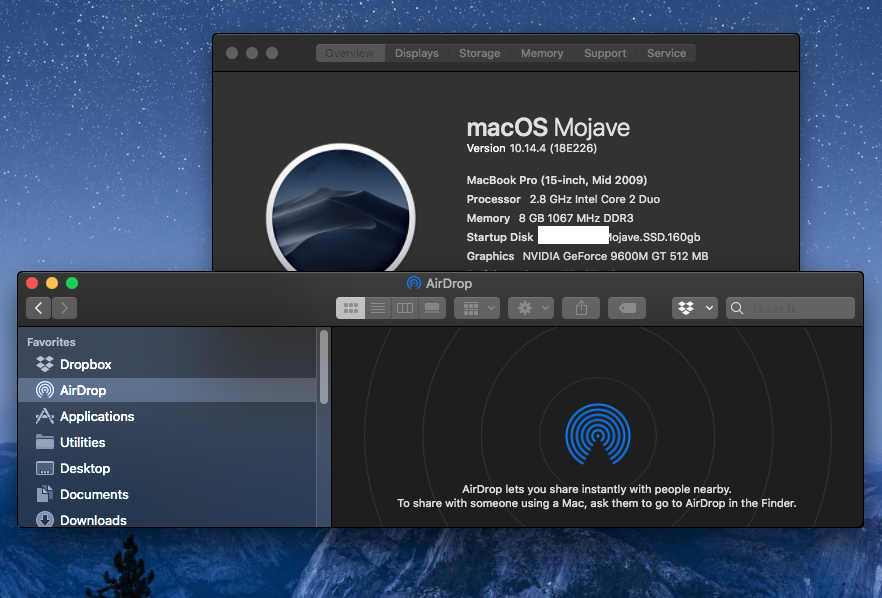This screenshot has height=598, width=882.
Task: Switch Finder to list view
Action: click(x=378, y=308)
